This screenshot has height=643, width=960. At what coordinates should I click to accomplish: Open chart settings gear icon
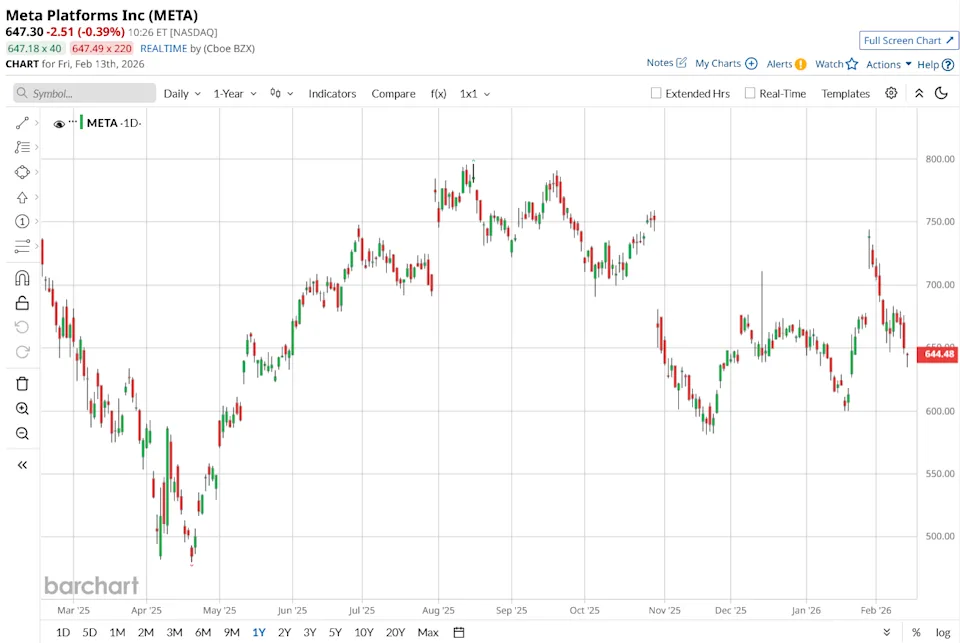[891, 93]
